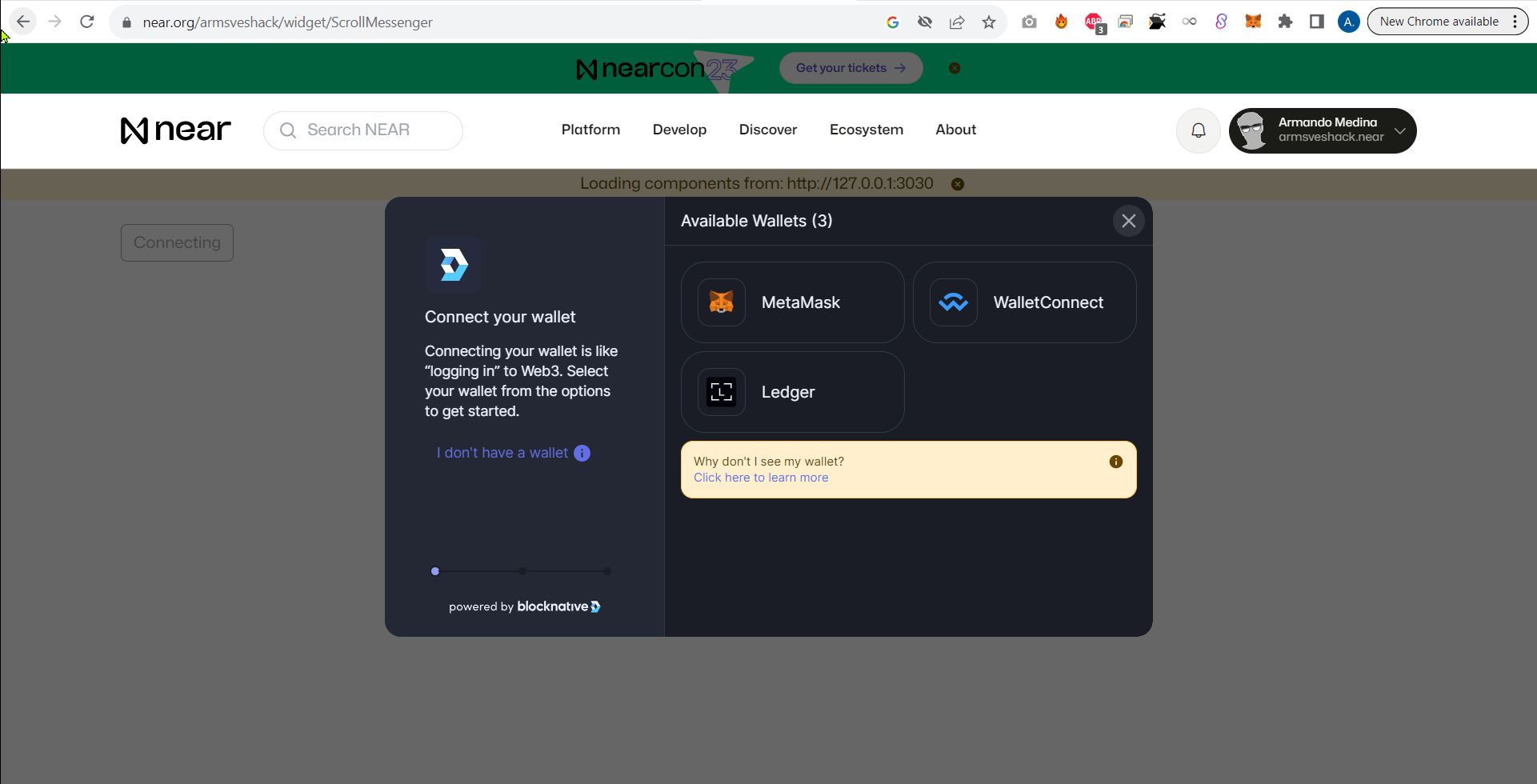Click info icon beside I don't have a wallet
1537x784 pixels.
click(x=582, y=453)
